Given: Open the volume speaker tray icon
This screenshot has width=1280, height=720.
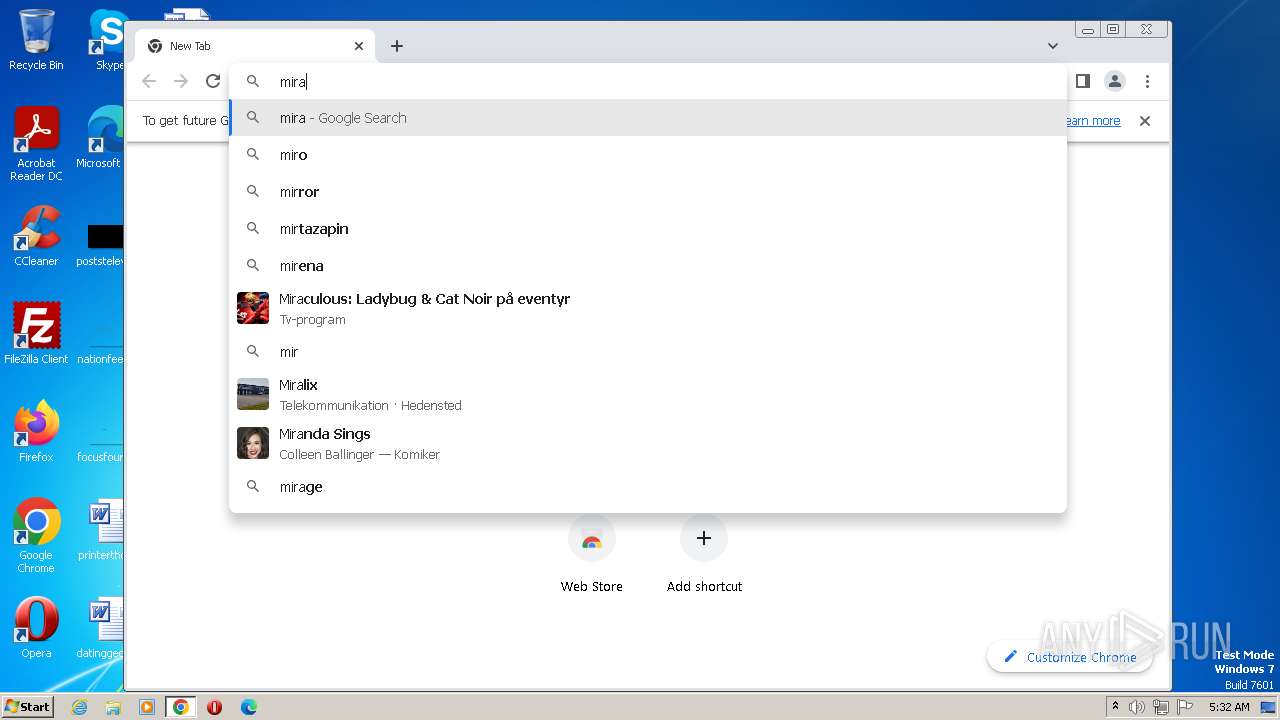Looking at the screenshot, I should (1137, 707).
